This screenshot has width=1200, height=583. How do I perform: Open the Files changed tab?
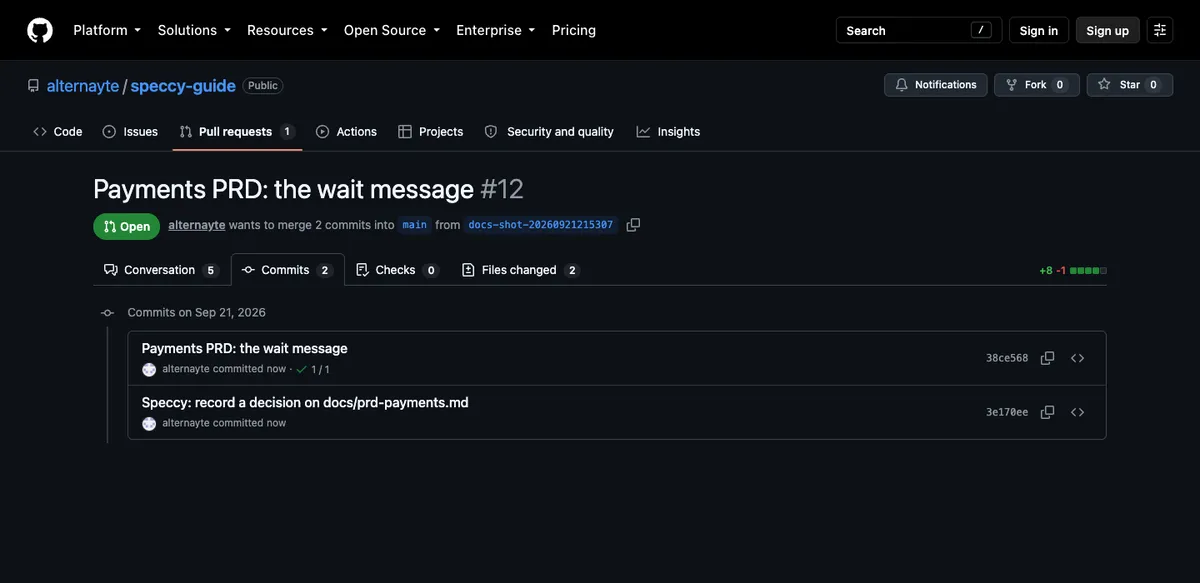click(x=520, y=270)
